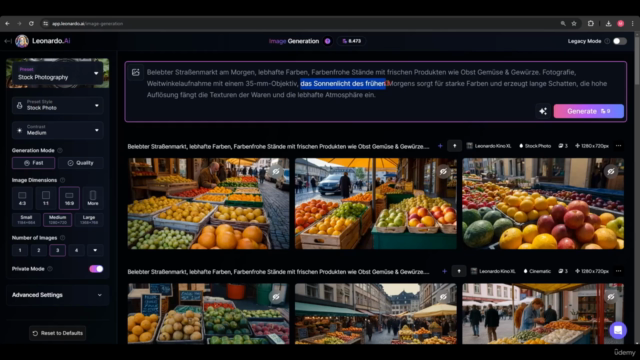This screenshot has width=640, height=360.
Task: Open first-row image with man at fruit stall
Action: click(208, 204)
